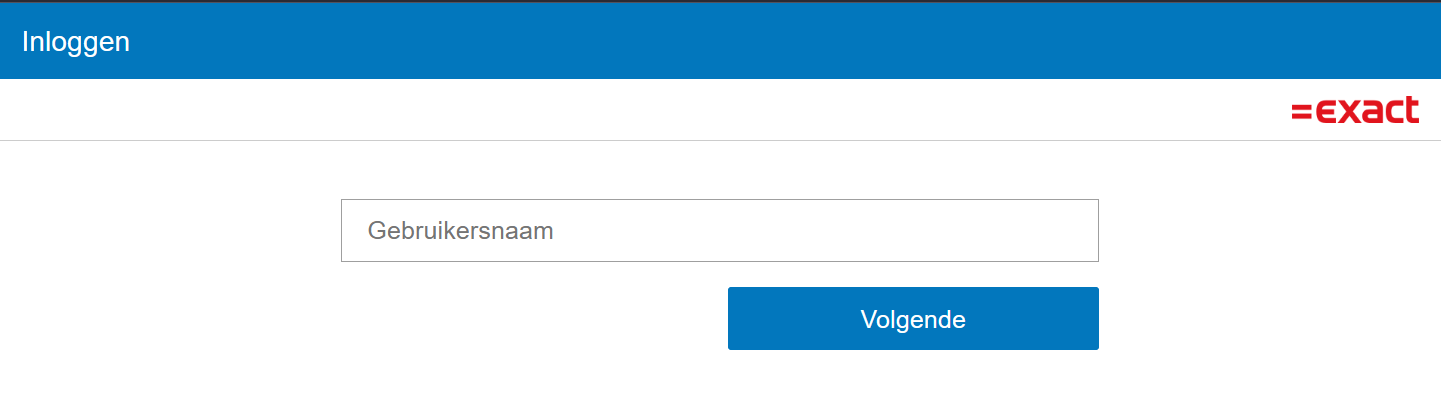Click the equals sign in Exact logo
1441x394 pixels.
[x=1300, y=111]
